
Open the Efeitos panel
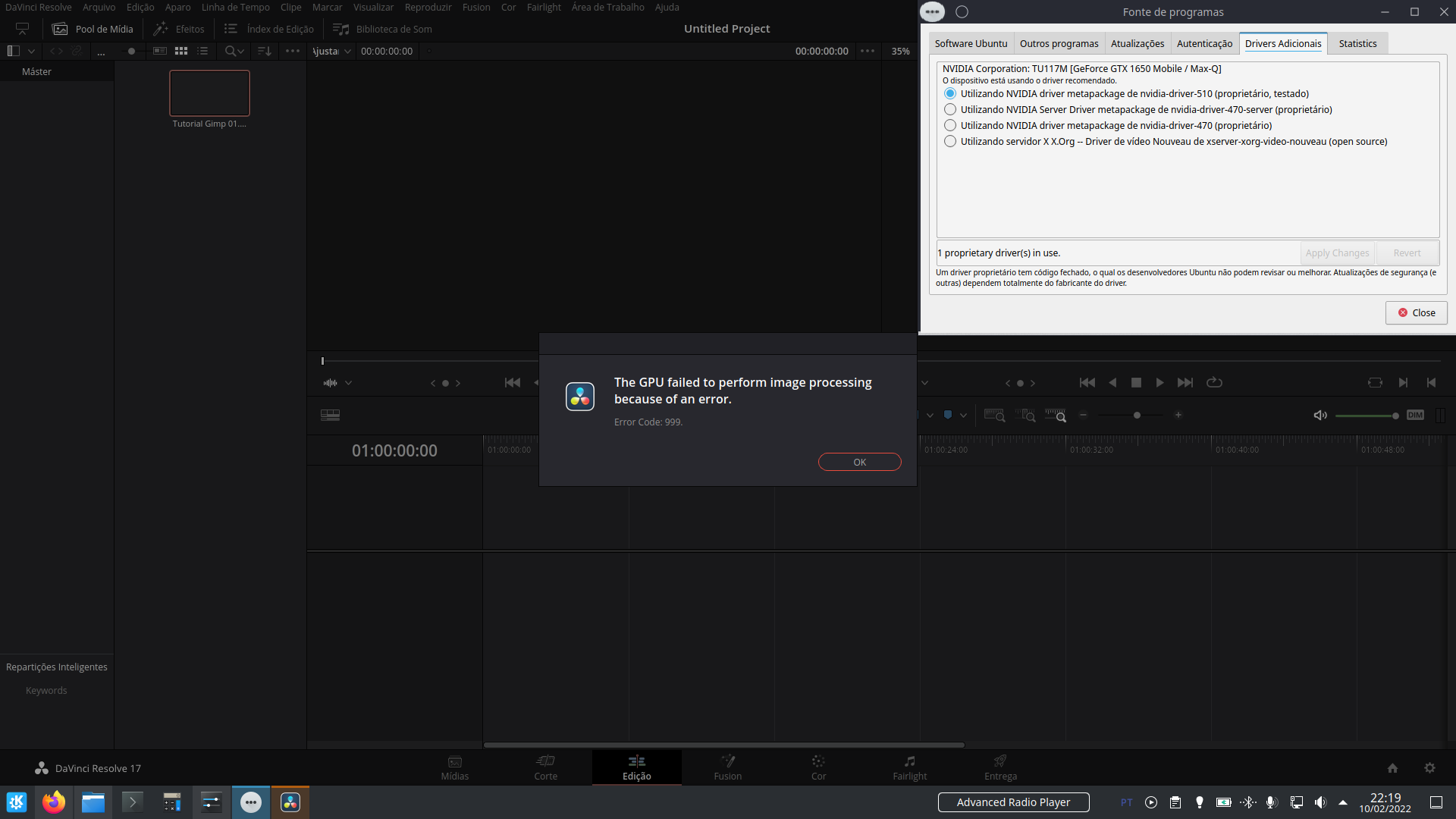tap(179, 29)
